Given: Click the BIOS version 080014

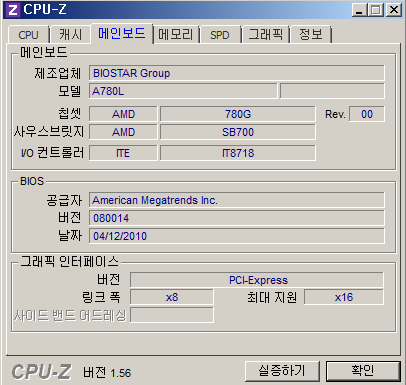Looking at the screenshot, I should [237, 218].
